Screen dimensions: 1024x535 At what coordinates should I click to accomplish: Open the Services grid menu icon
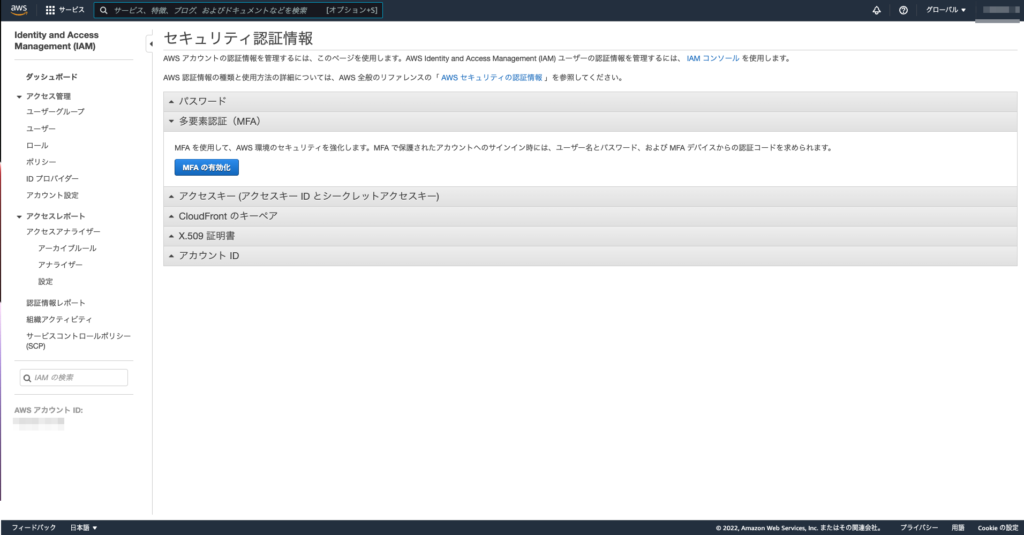click(50, 10)
